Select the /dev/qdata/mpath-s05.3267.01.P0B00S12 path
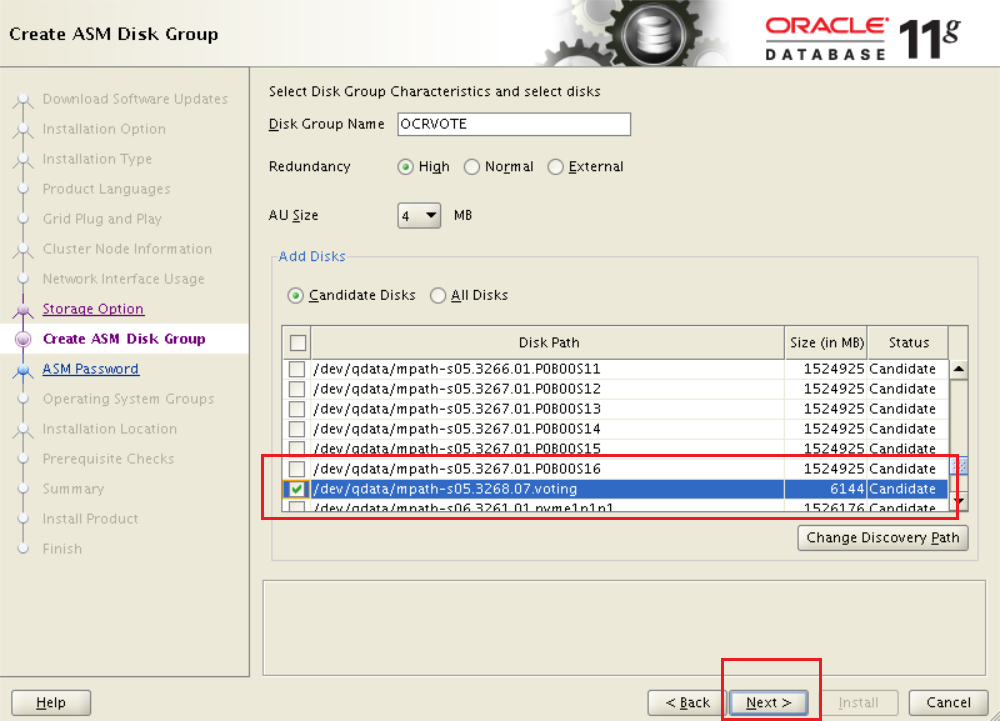The width and height of the screenshot is (1000, 721). (x=457, y=389)
